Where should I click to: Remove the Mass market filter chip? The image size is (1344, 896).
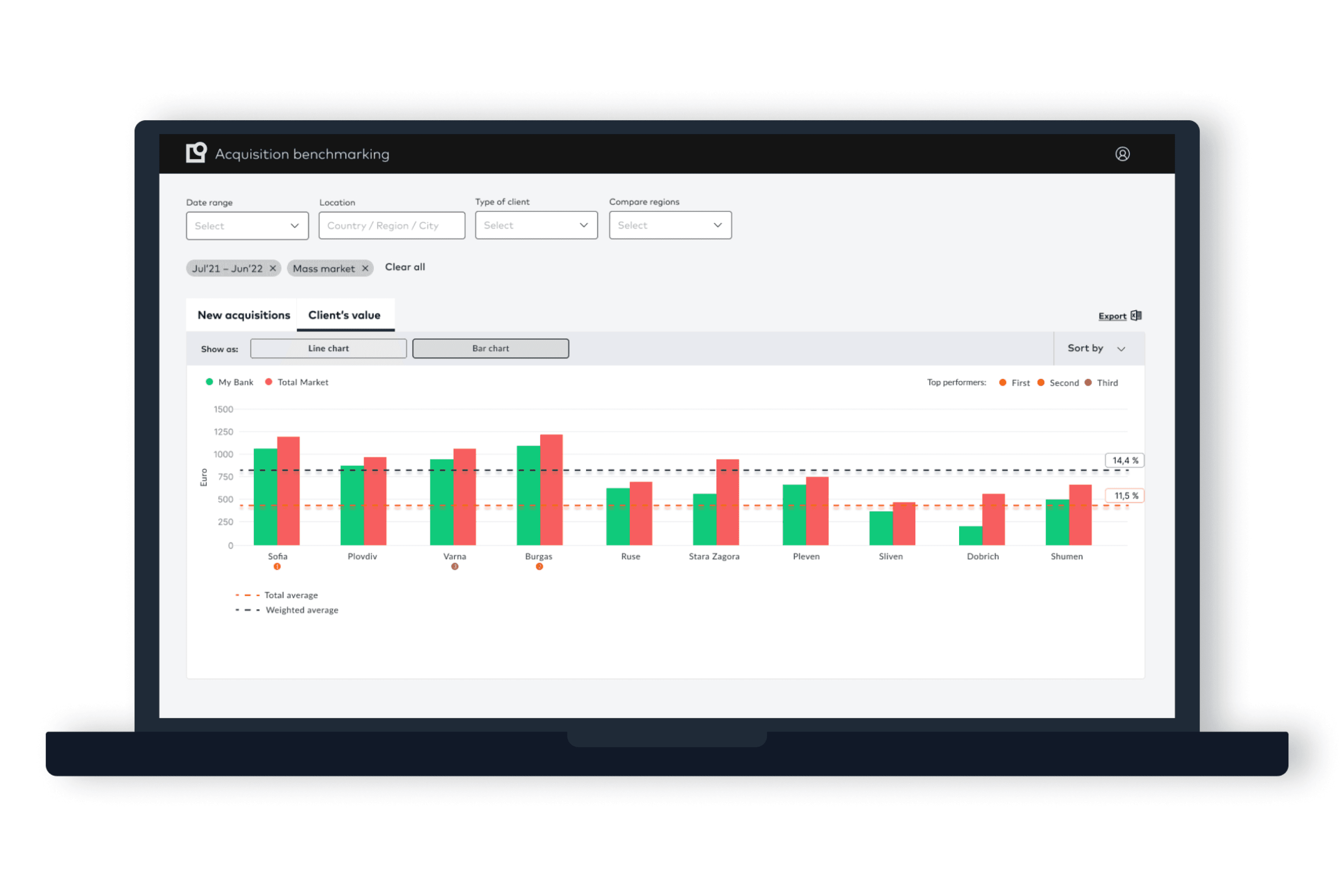[365, 268]
